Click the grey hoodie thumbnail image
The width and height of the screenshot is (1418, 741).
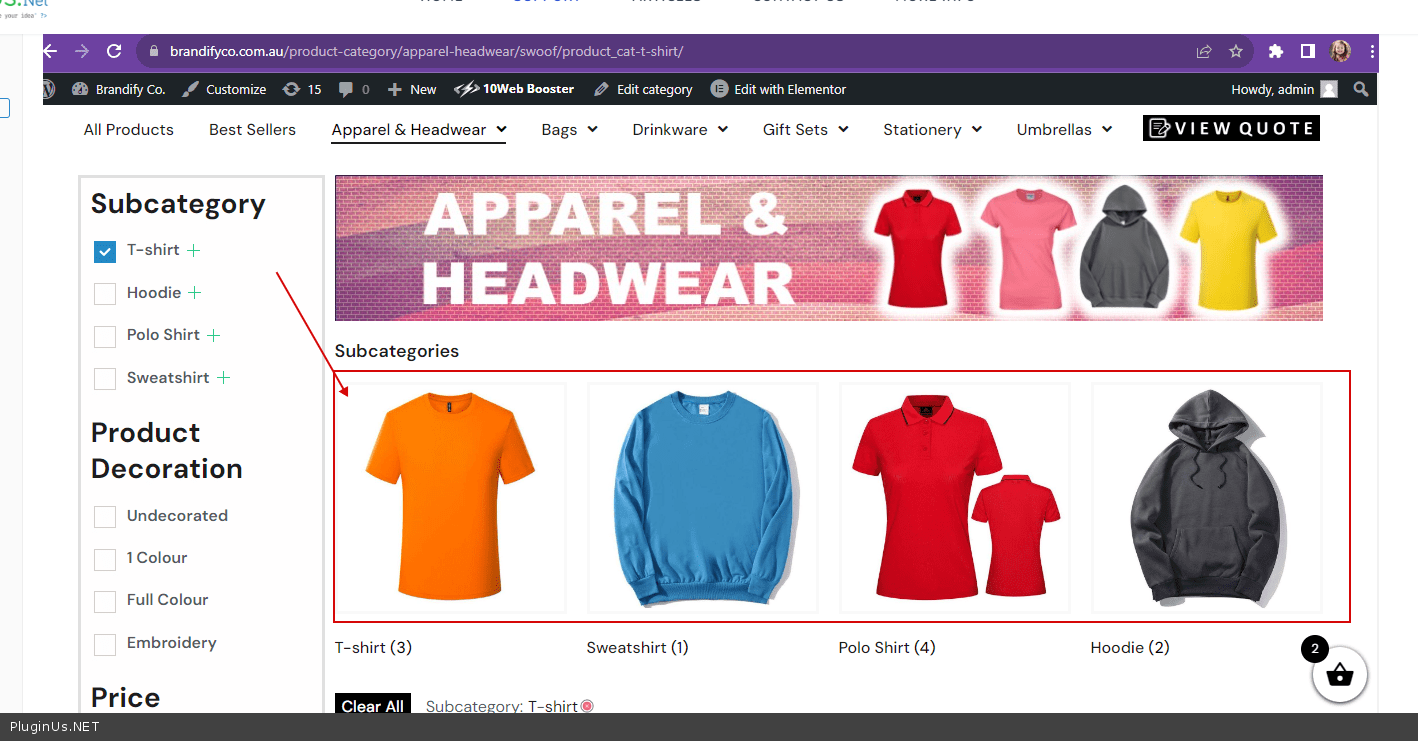(x=1207, y=498)
